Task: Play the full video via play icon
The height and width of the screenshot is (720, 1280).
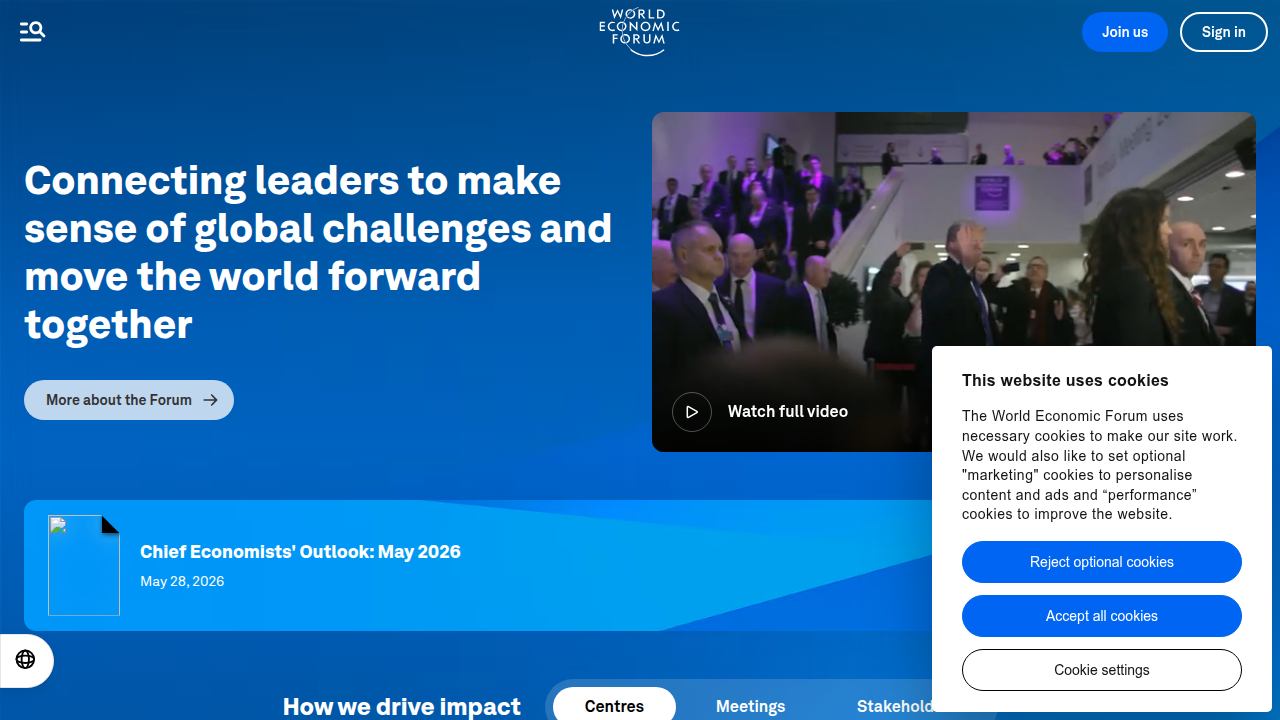Action: point(692,412)
